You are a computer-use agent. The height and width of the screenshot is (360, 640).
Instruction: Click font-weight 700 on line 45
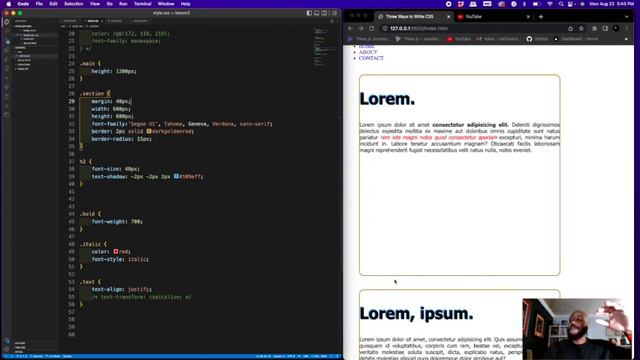[x=117, y=222]
